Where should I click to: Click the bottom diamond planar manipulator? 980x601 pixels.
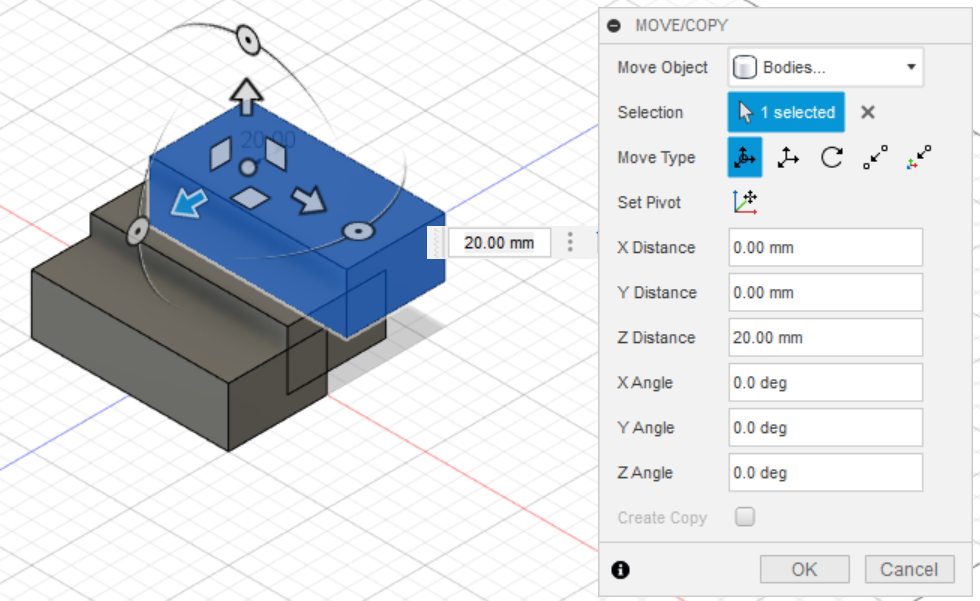click(250, 198)
